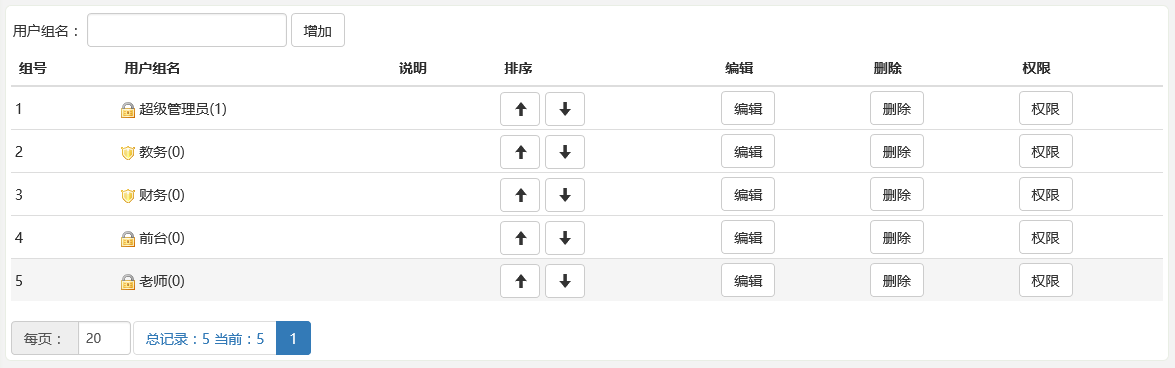Move 老师 group up with arrow
Image resolution: width=1175 pixels, height=368 pixels.
click(x=520, y=281)
